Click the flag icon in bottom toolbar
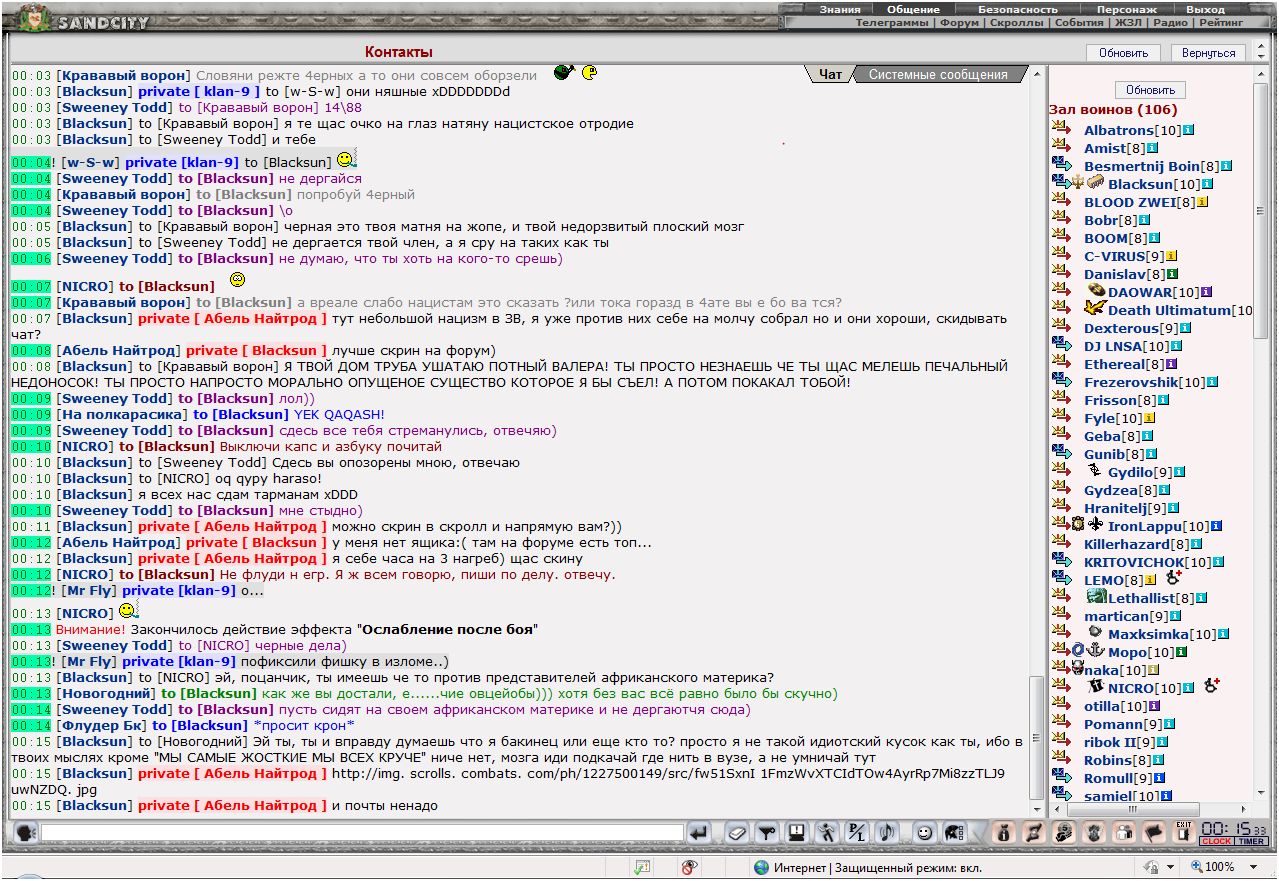Screen dimensions: 1279x881 point(1155,832)
